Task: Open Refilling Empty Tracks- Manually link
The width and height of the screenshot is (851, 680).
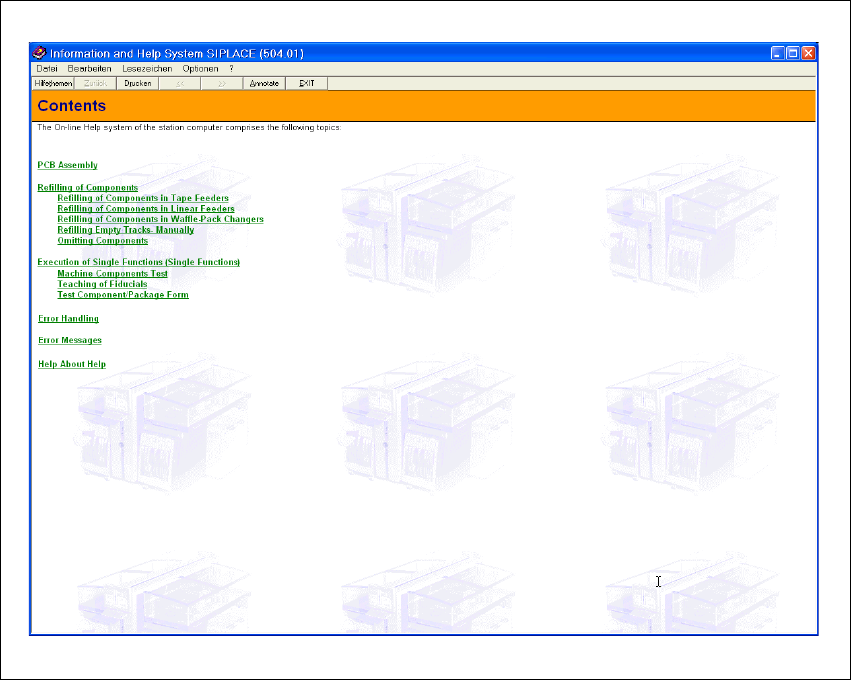Action: pos(125,230)
